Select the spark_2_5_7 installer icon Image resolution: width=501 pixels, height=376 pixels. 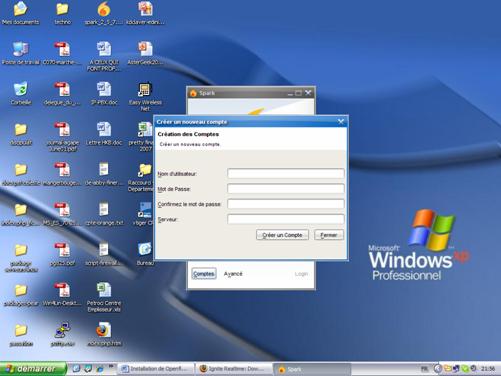[x=104, y=13]
